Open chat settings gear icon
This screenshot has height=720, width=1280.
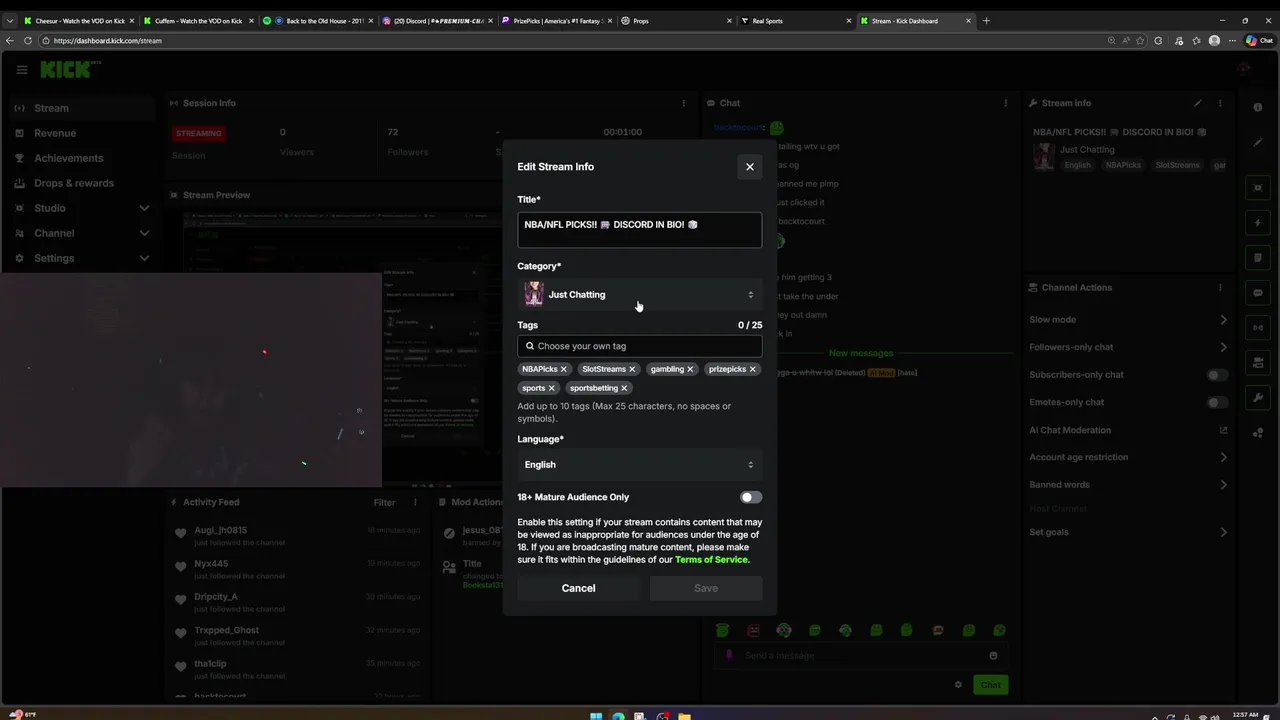(x=958, y=685)
